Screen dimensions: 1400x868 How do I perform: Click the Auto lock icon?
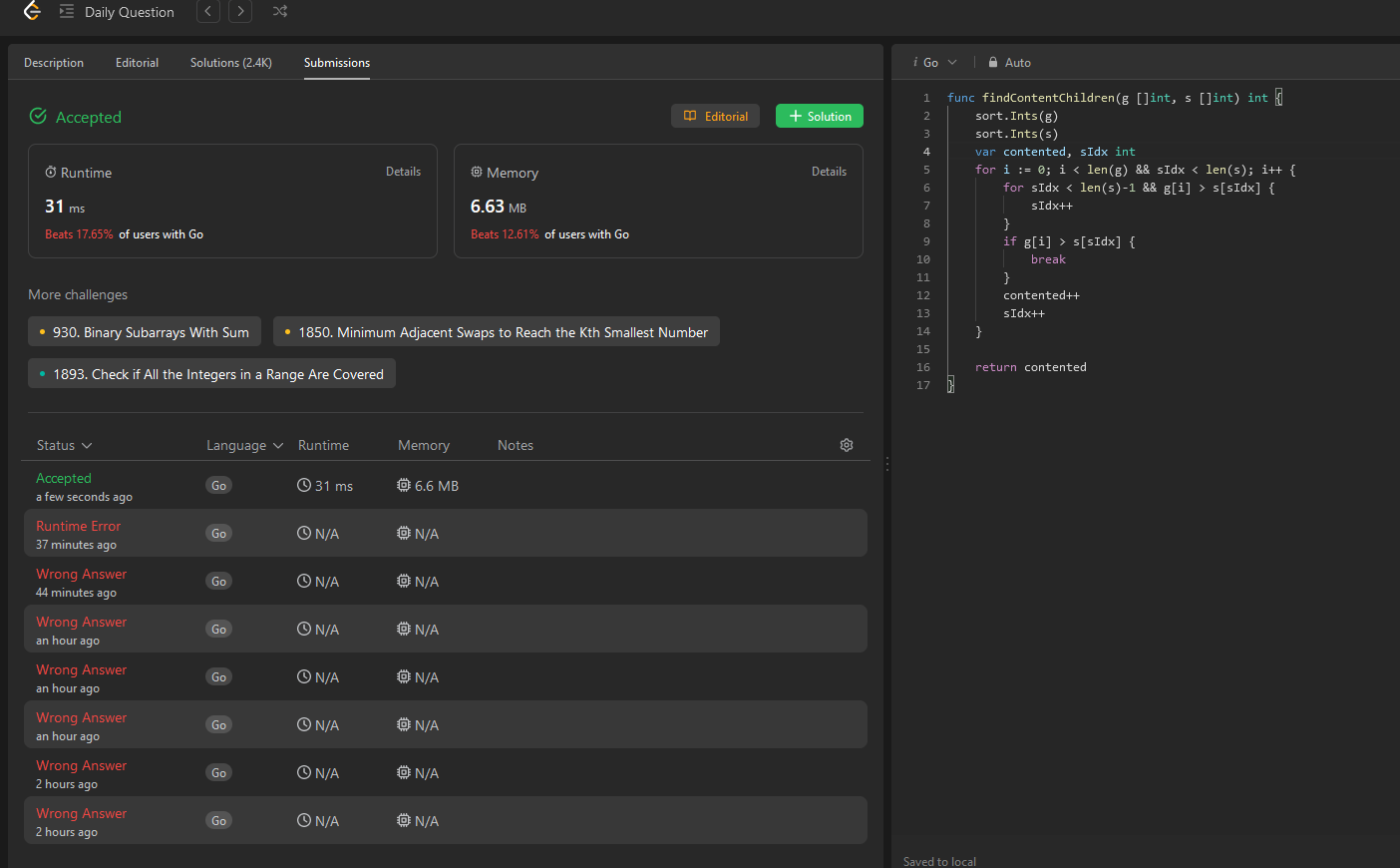(x=993, y=62)
